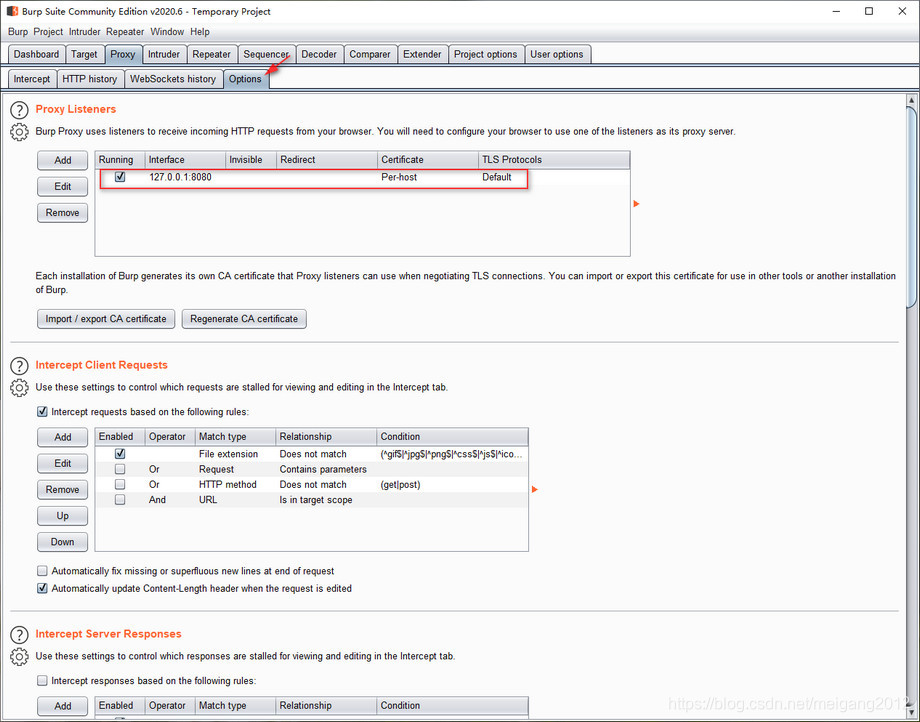Switch to the Decoder tab

click(319, 54)
